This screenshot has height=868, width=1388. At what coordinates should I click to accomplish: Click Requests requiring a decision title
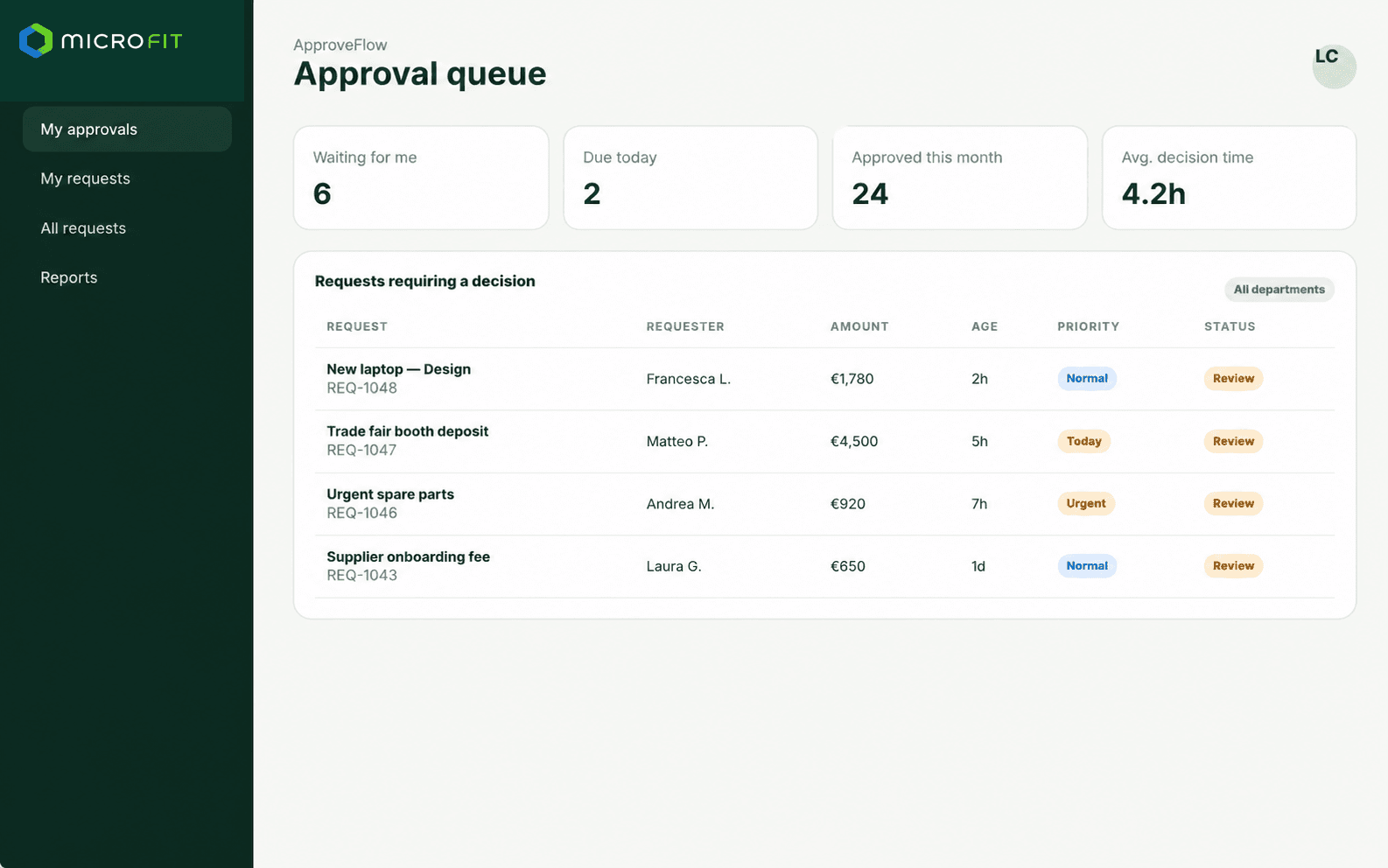pos(425,281)
